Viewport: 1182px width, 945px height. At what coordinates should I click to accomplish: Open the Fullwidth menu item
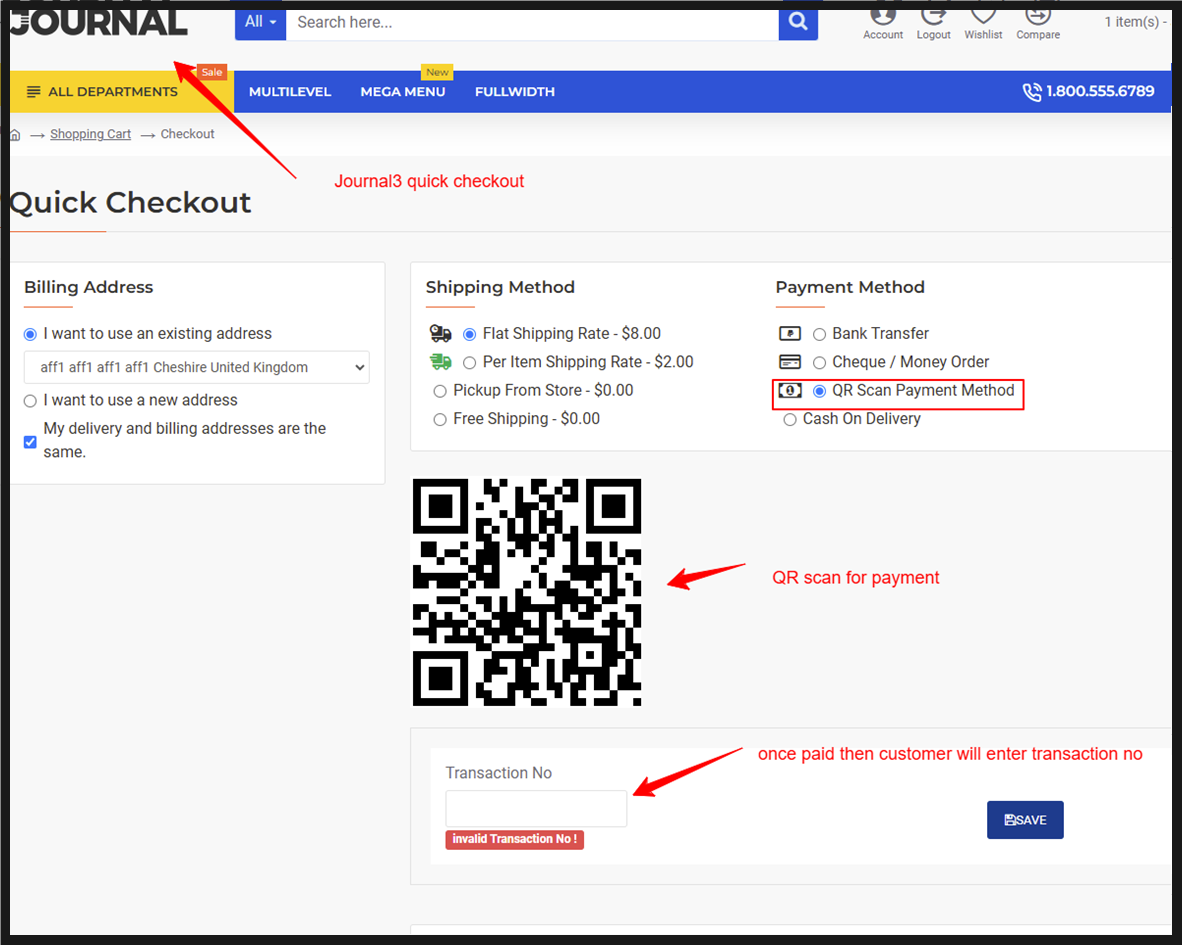pyautogui.click(x=515, y=92)
